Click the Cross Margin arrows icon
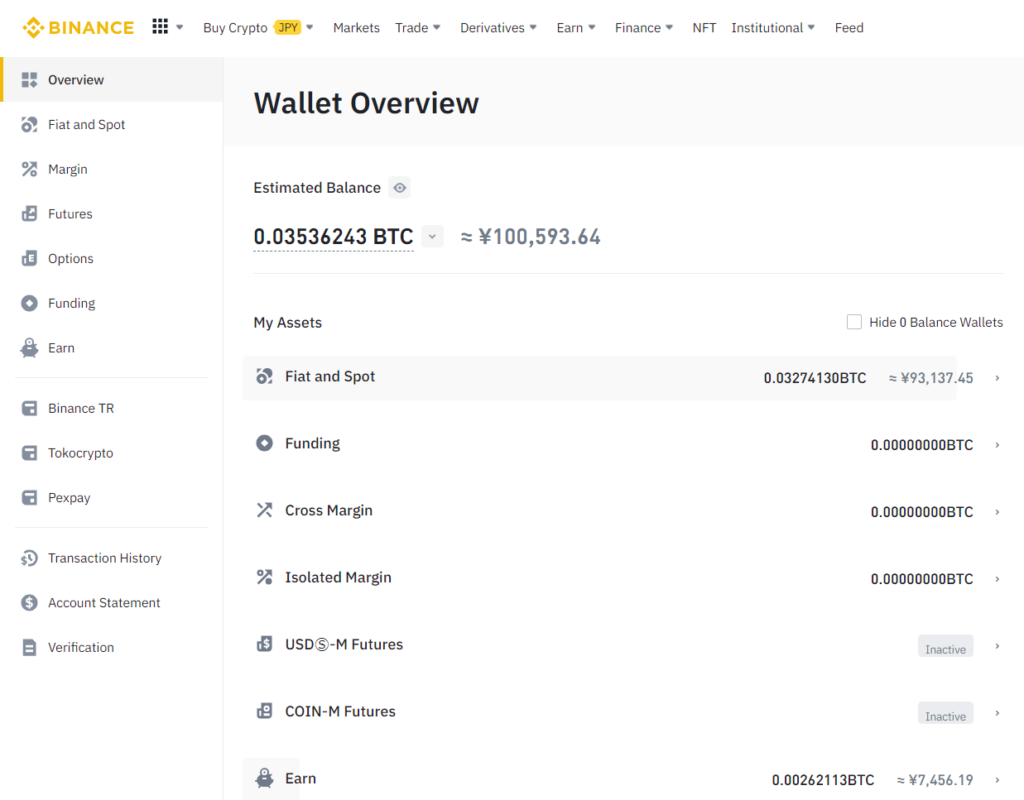 (x=264, y=510)
